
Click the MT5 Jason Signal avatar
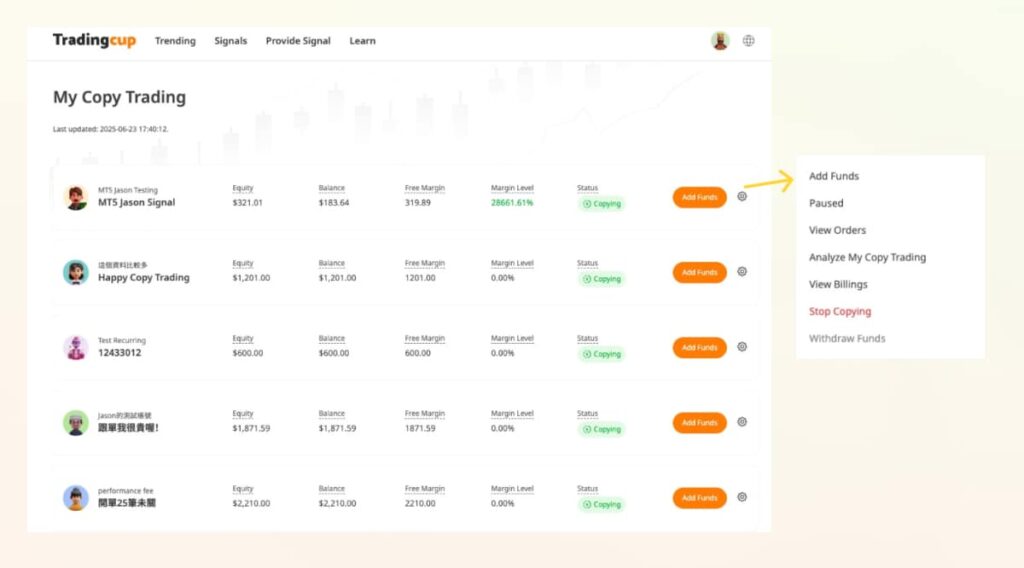(x=75, y=197)
